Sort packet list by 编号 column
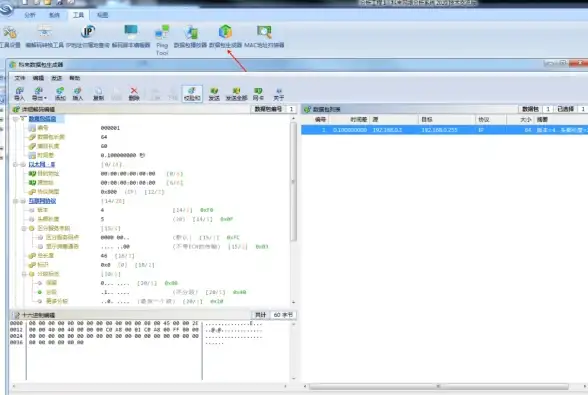 [x=320, y=120]
